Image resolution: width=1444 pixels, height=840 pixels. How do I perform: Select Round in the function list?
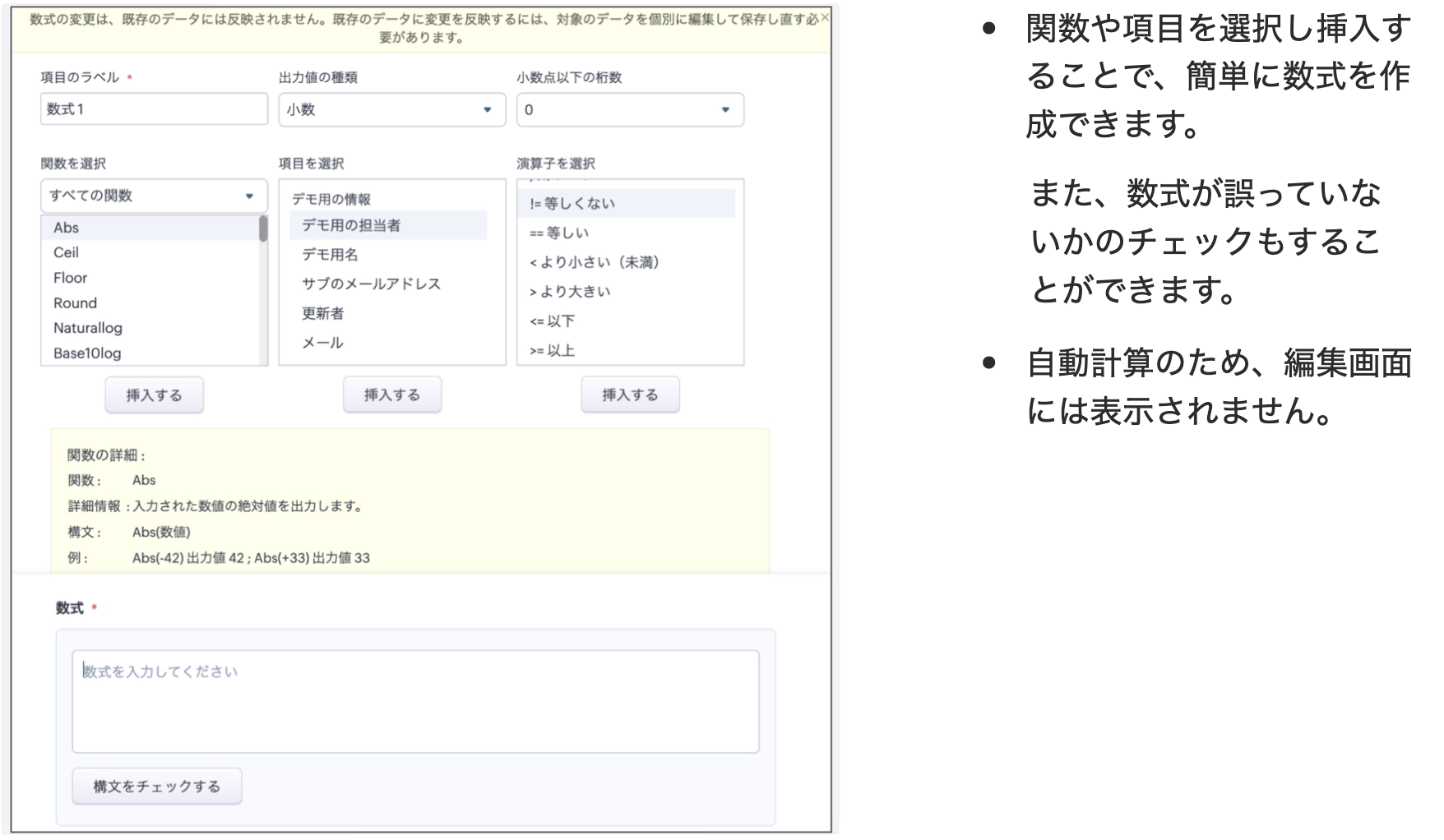pos(150,303)
